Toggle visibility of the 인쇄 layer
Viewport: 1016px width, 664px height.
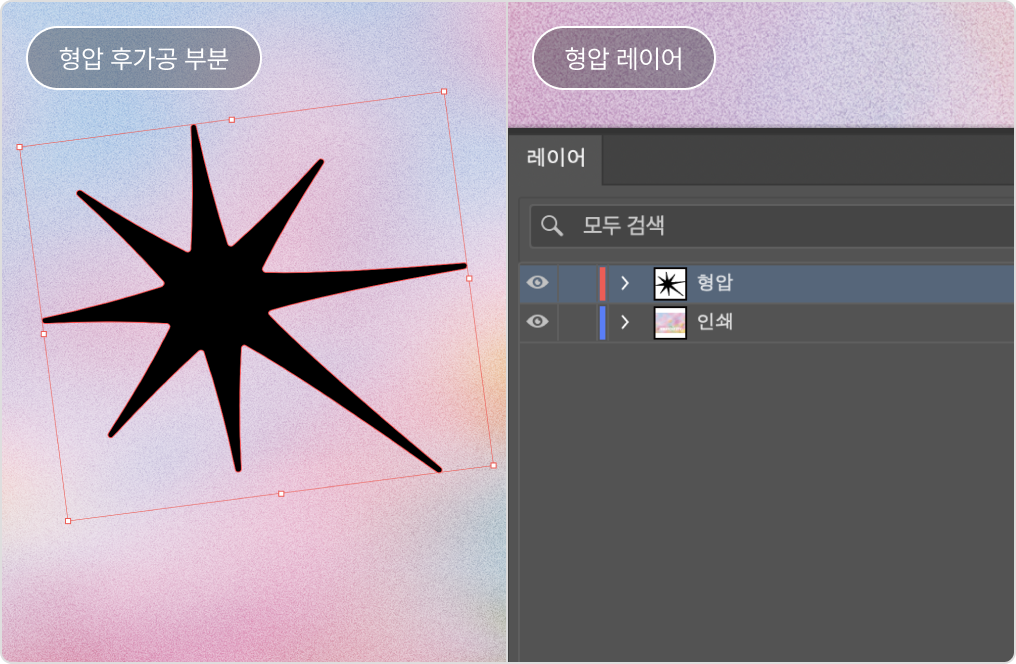(x=538, y=322)
